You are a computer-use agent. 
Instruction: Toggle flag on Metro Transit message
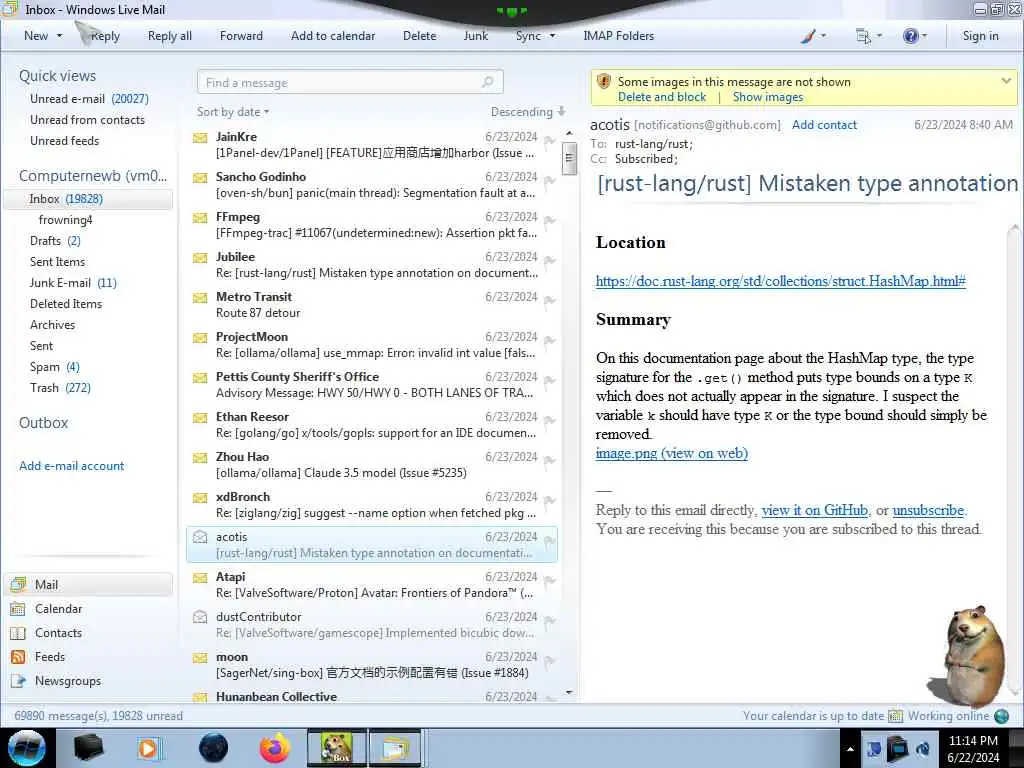[549, 300]
